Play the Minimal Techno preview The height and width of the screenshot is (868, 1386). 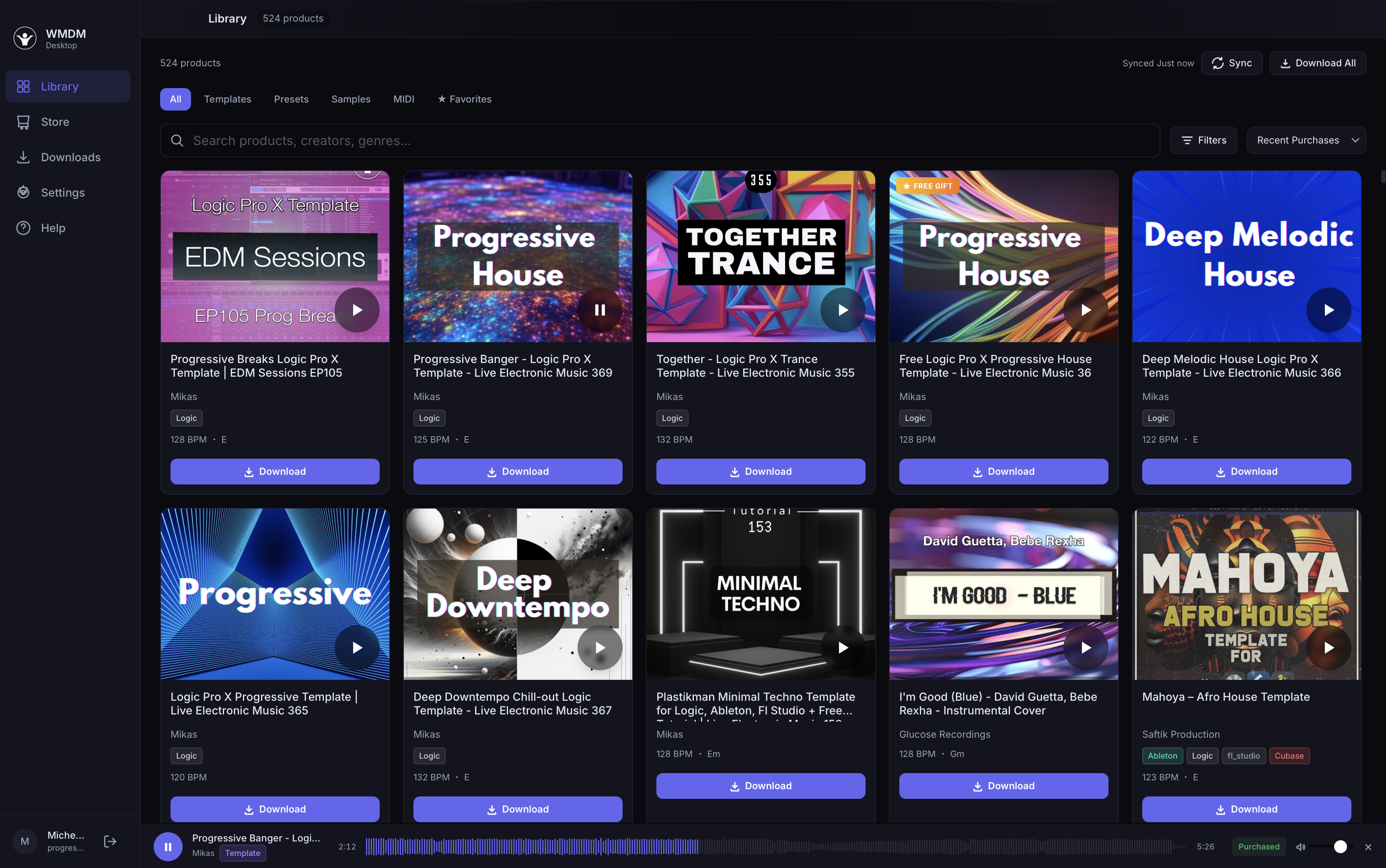pos(843,648)
